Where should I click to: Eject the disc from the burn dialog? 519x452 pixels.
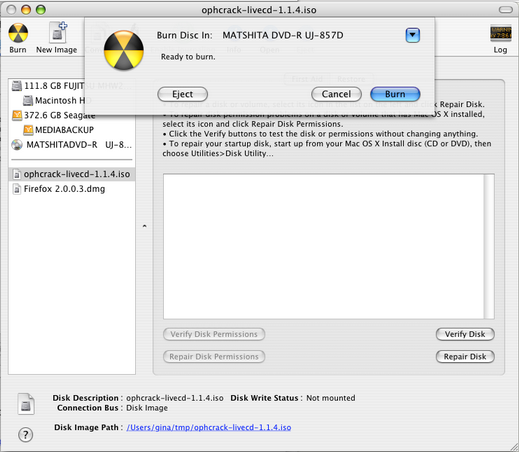[x=182, y=94]
